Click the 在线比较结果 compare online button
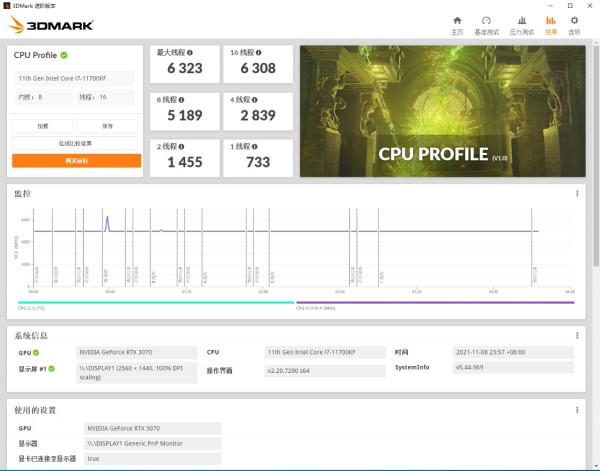600x471 pixels. [76, 144]
